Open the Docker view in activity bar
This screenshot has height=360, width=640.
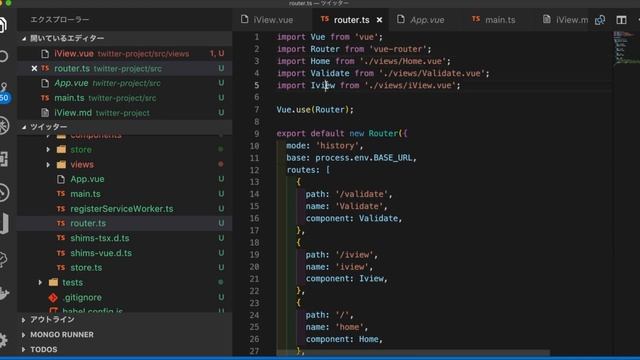[x=4, y=293]
